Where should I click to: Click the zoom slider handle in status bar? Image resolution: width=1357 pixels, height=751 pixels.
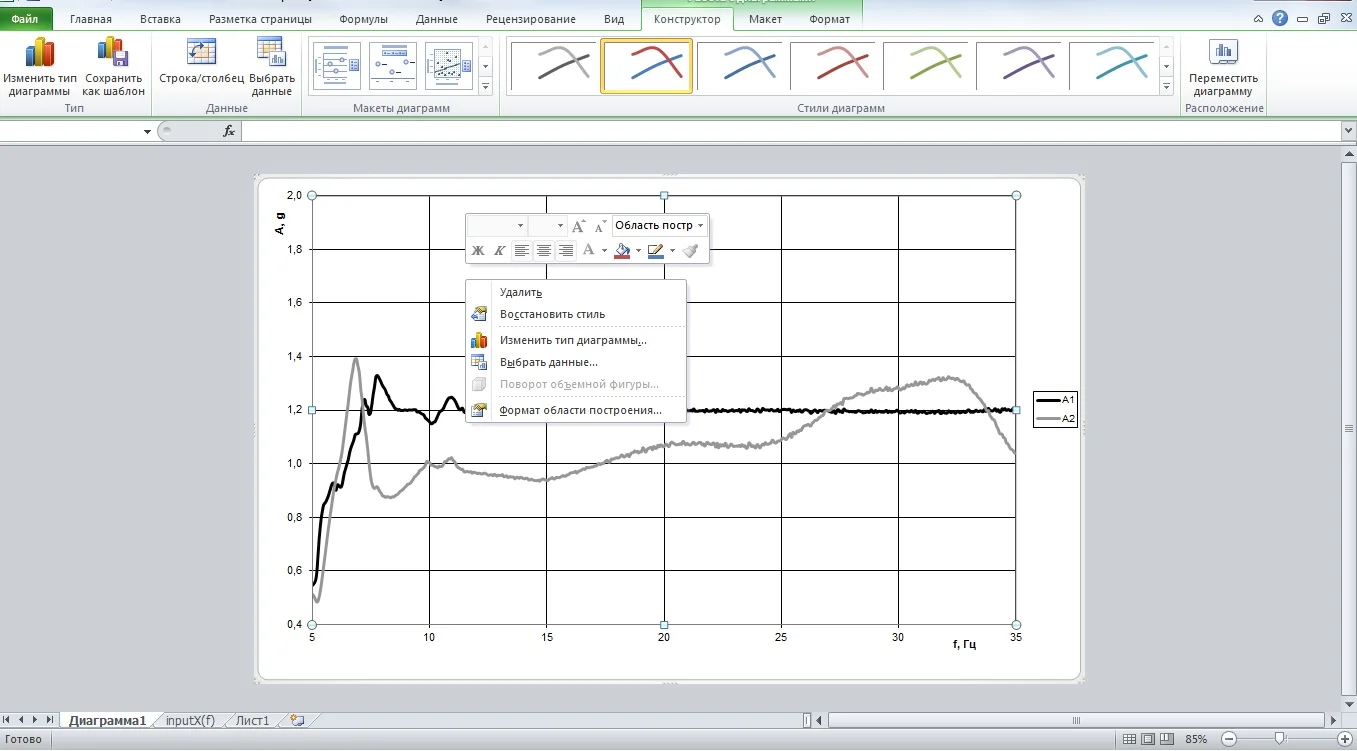(x=1279, y=739)
